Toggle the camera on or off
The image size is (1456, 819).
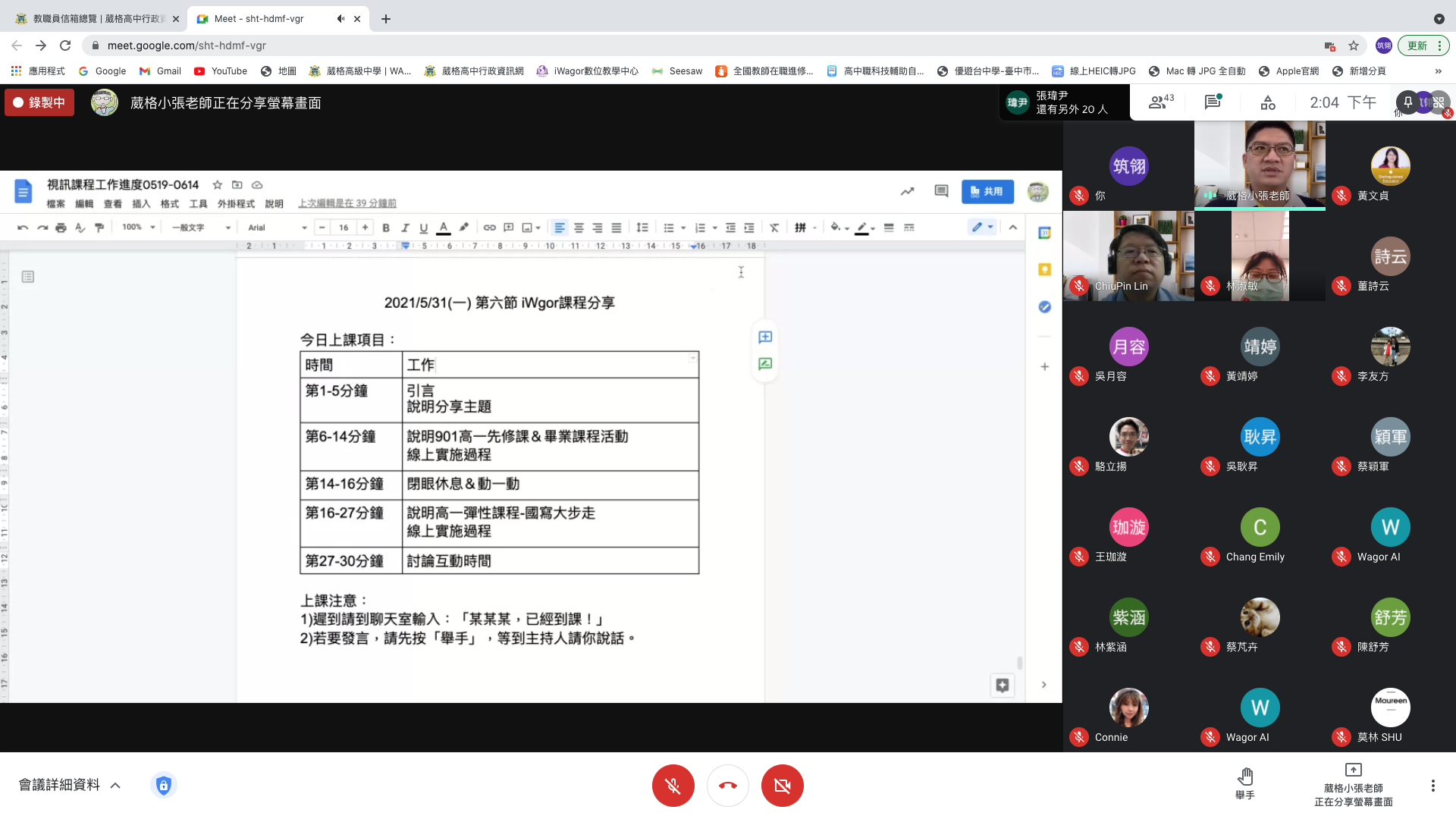(x=782, y=786)
